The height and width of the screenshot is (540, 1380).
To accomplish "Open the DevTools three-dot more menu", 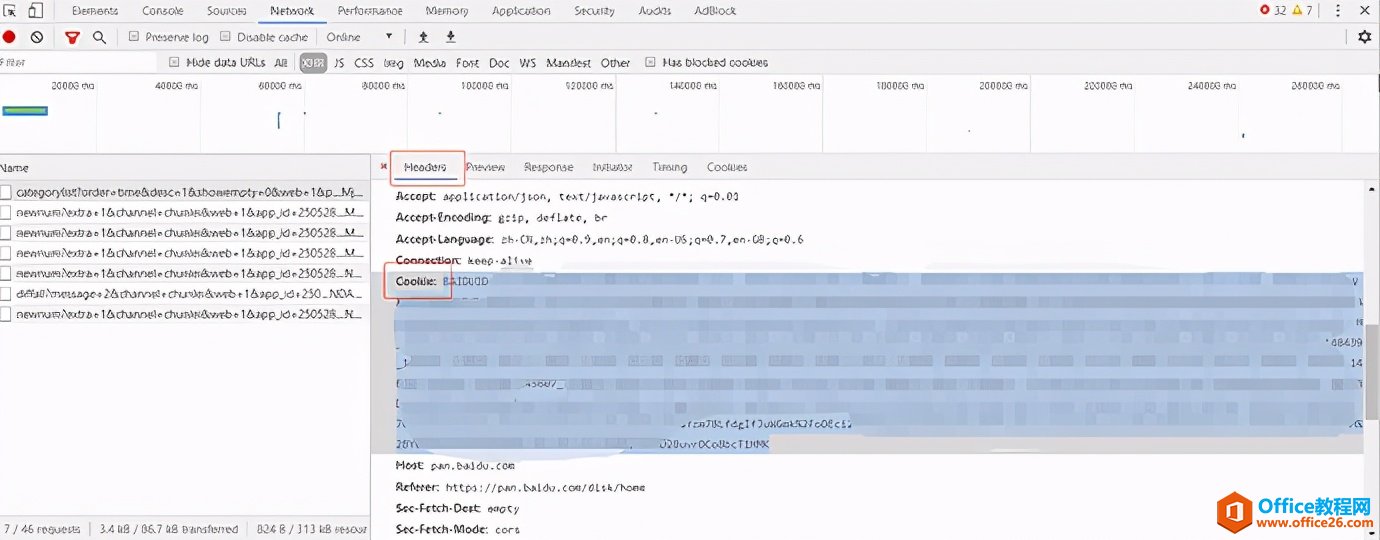I will tap(1338, 11).
